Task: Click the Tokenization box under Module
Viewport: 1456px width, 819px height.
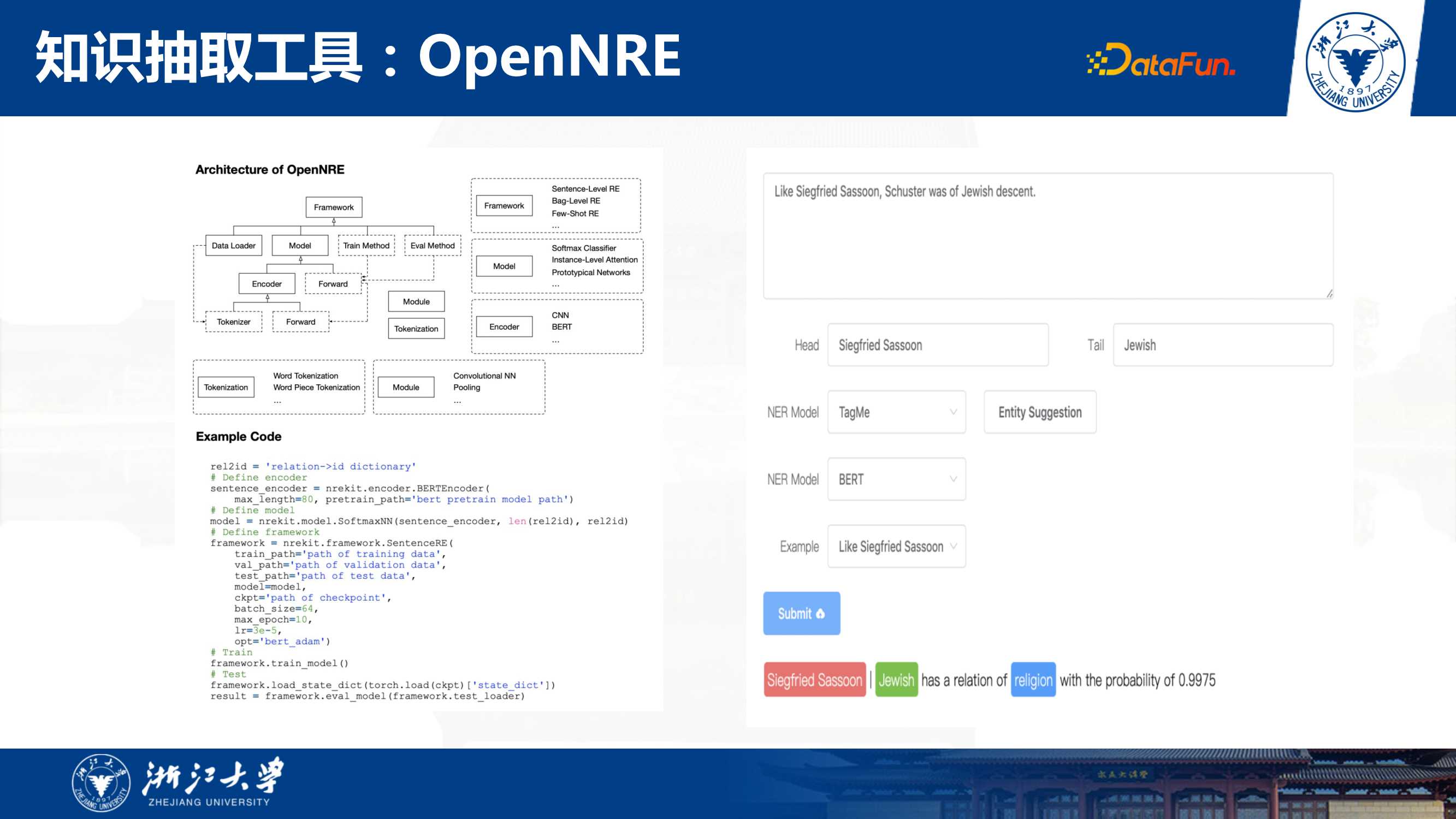Action: tap(416, 328)
